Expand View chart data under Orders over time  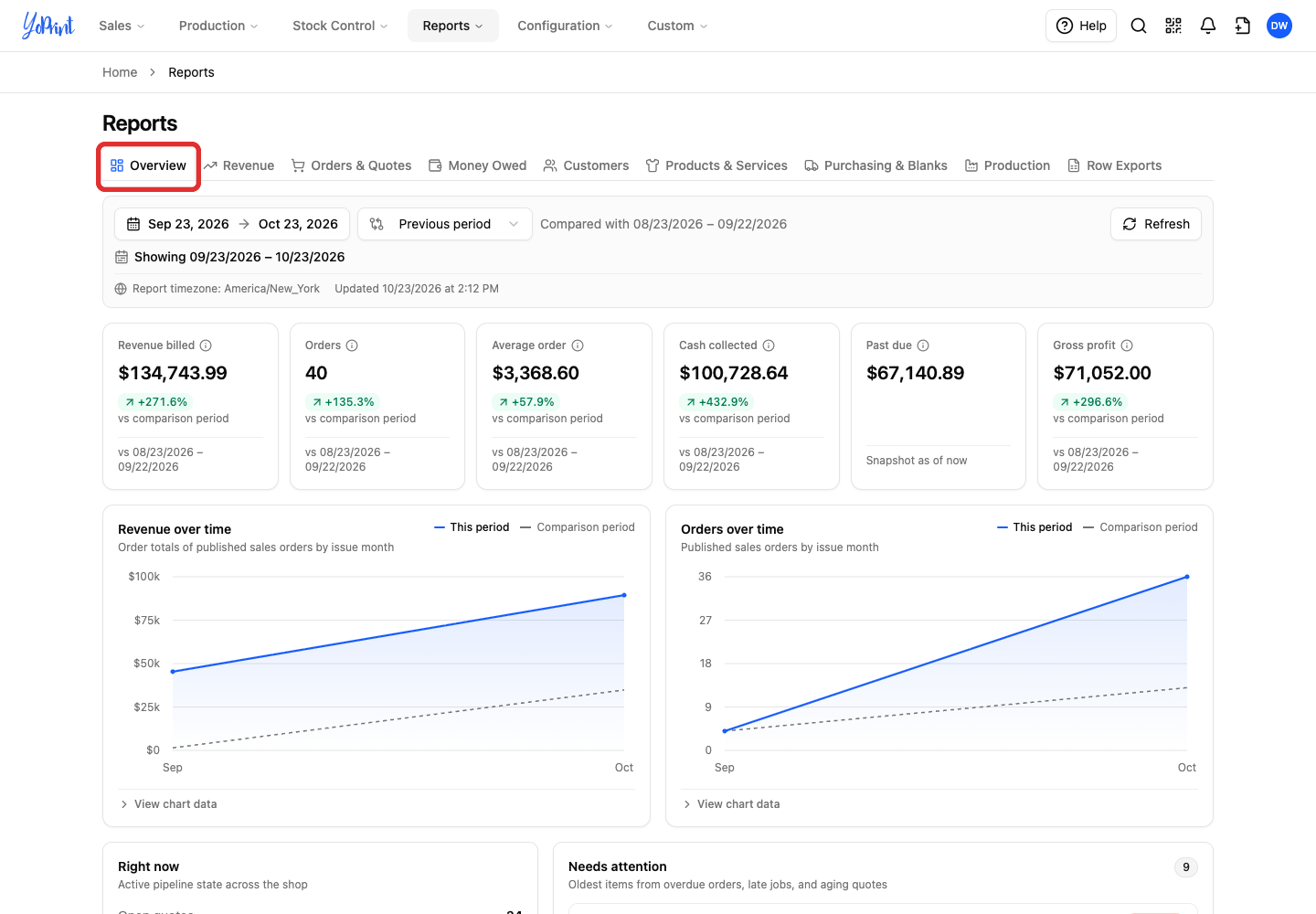[x=731, y=804]
